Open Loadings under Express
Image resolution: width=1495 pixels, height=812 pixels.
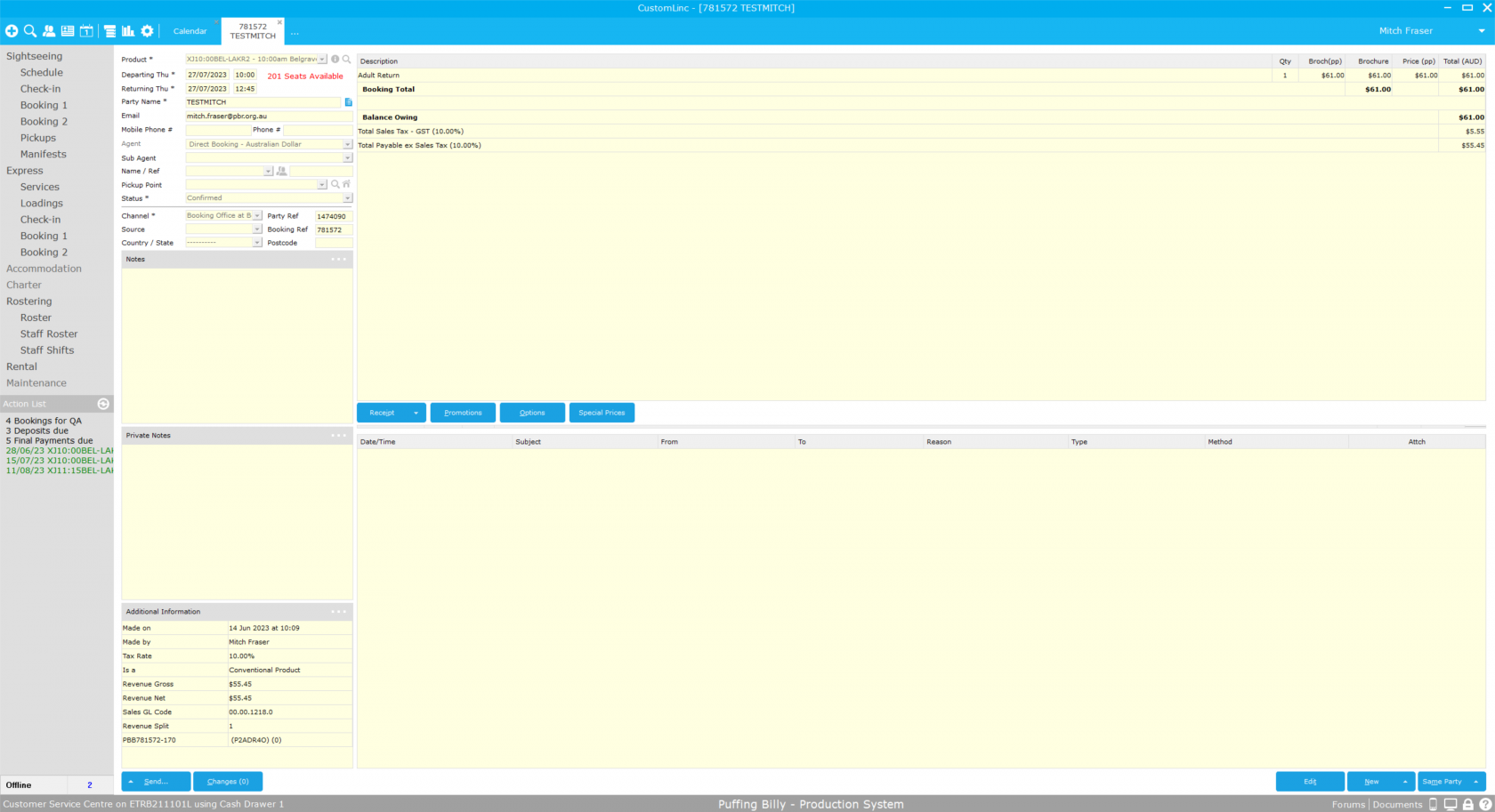pyautogui.click(x=42, y=204)
